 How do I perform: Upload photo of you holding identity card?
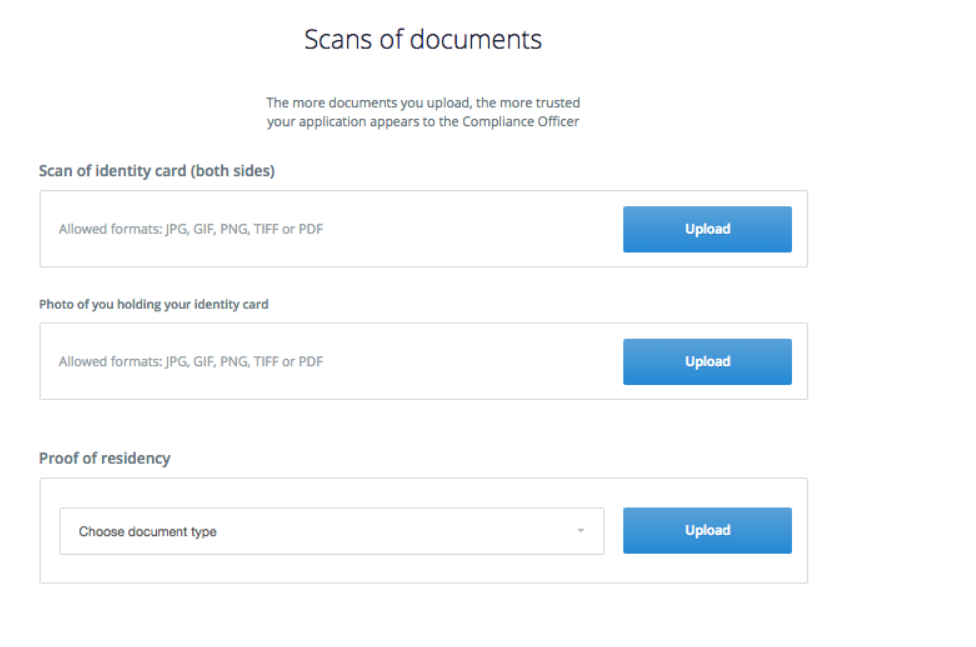(707, 362)
